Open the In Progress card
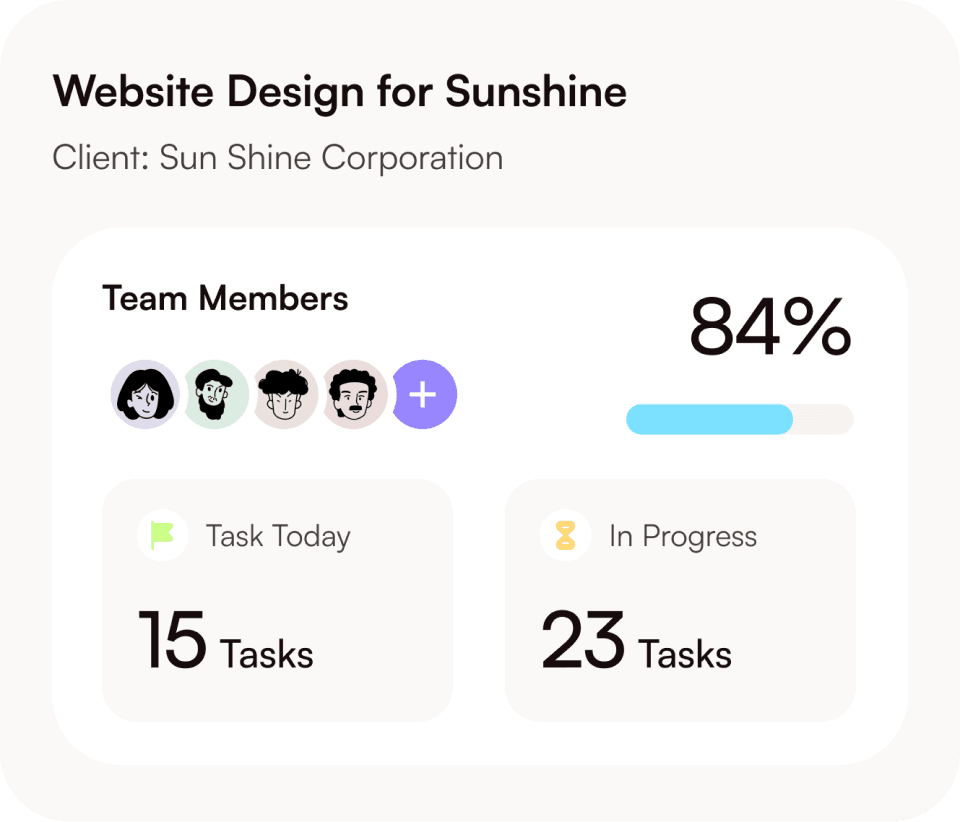Image resolution: width=960 pixels, height=822 pixels. (x=680, y=600)
